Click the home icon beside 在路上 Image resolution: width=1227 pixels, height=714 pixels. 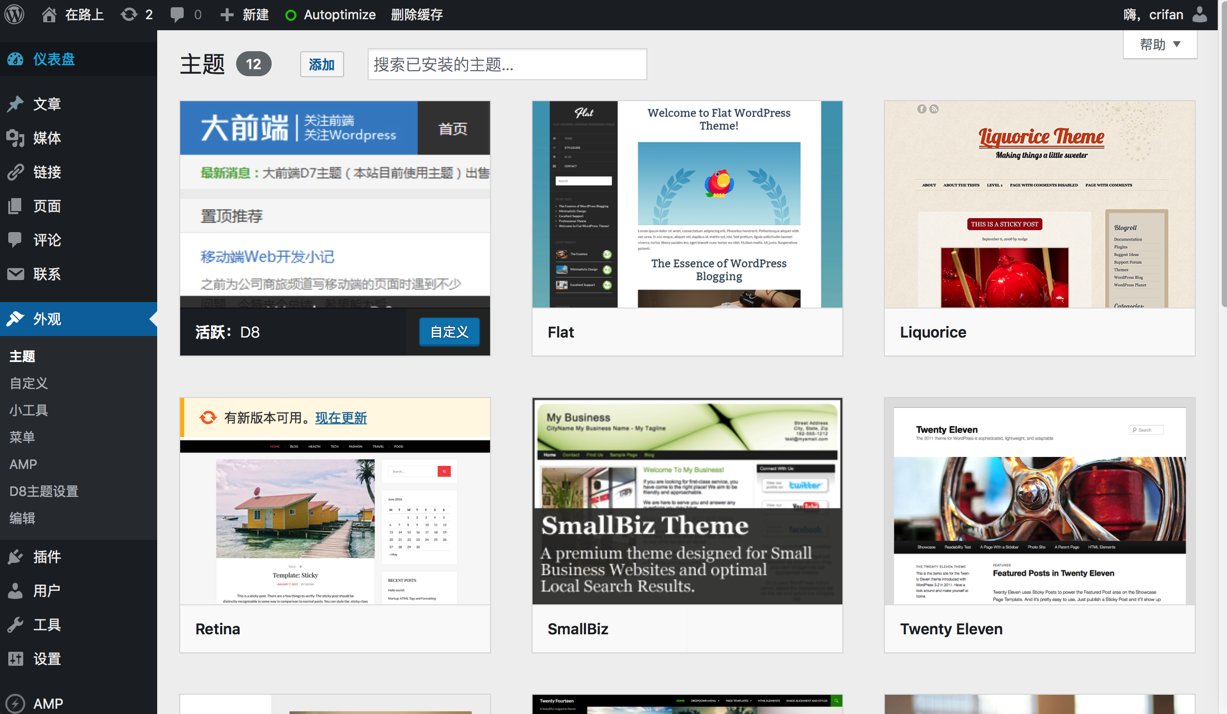click(x=48, y=14)
